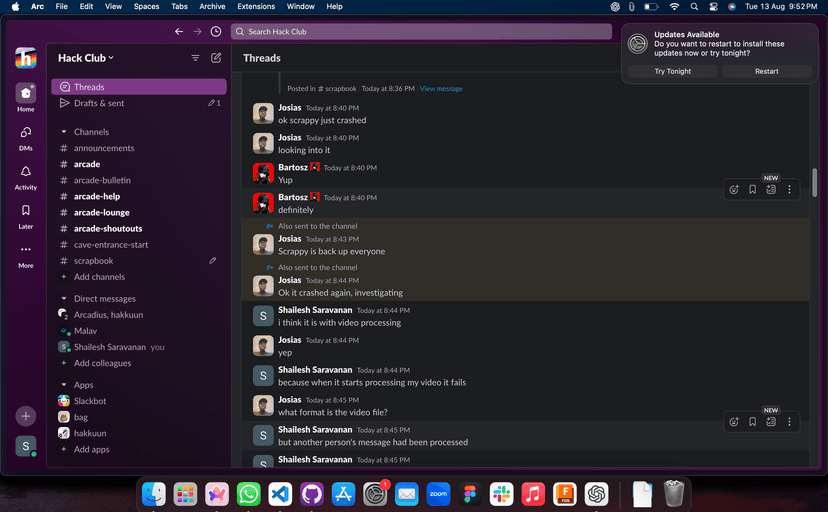Click the new message compose icon
Screen dimensions: 828x512
(216, 58)
